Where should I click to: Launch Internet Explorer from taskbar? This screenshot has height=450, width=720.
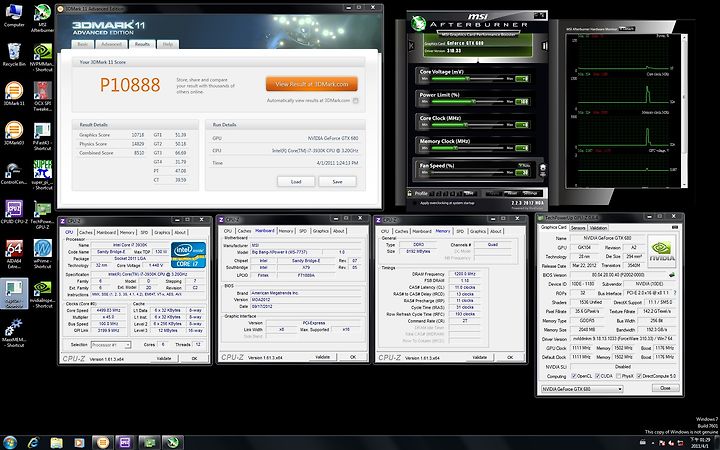(33, 442)
